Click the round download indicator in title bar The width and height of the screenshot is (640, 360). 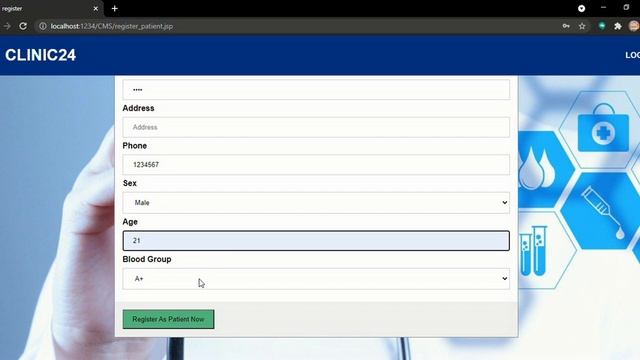[x=581, y=9]
